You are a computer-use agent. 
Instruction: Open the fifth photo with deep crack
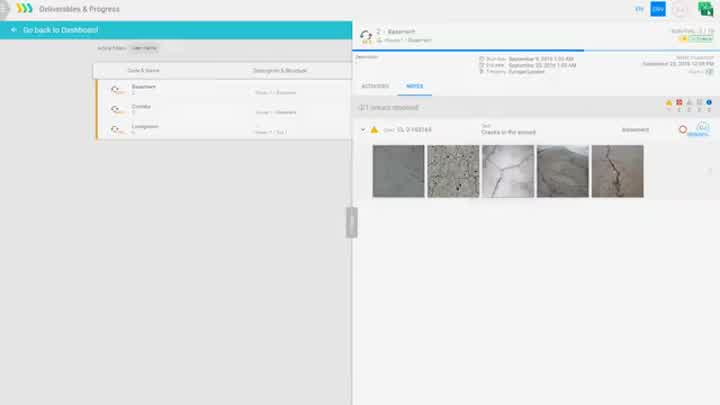[x=618, y=171]
